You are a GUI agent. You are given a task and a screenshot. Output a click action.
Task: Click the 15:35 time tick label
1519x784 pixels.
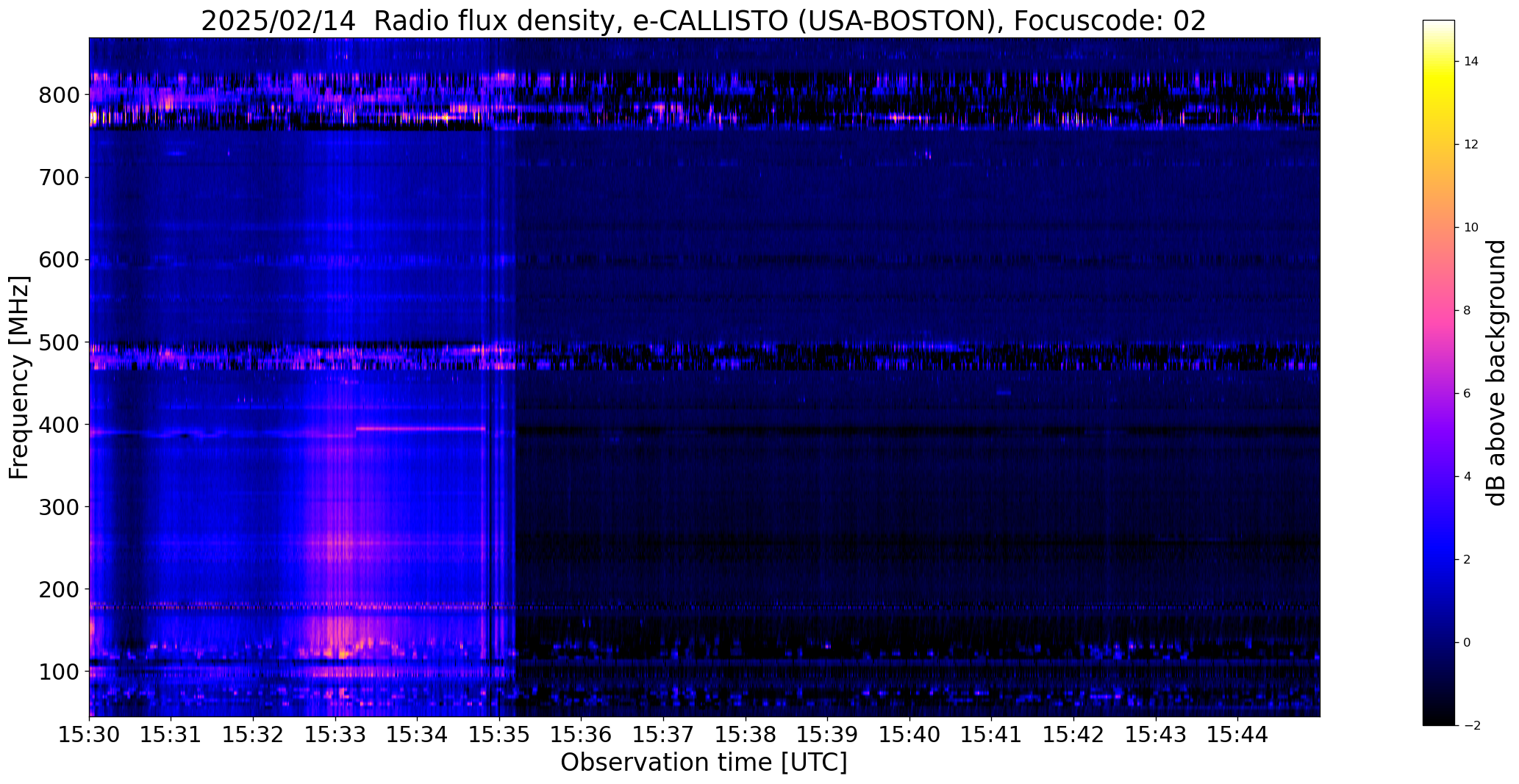pyautogui.click(x=499, y=735)
